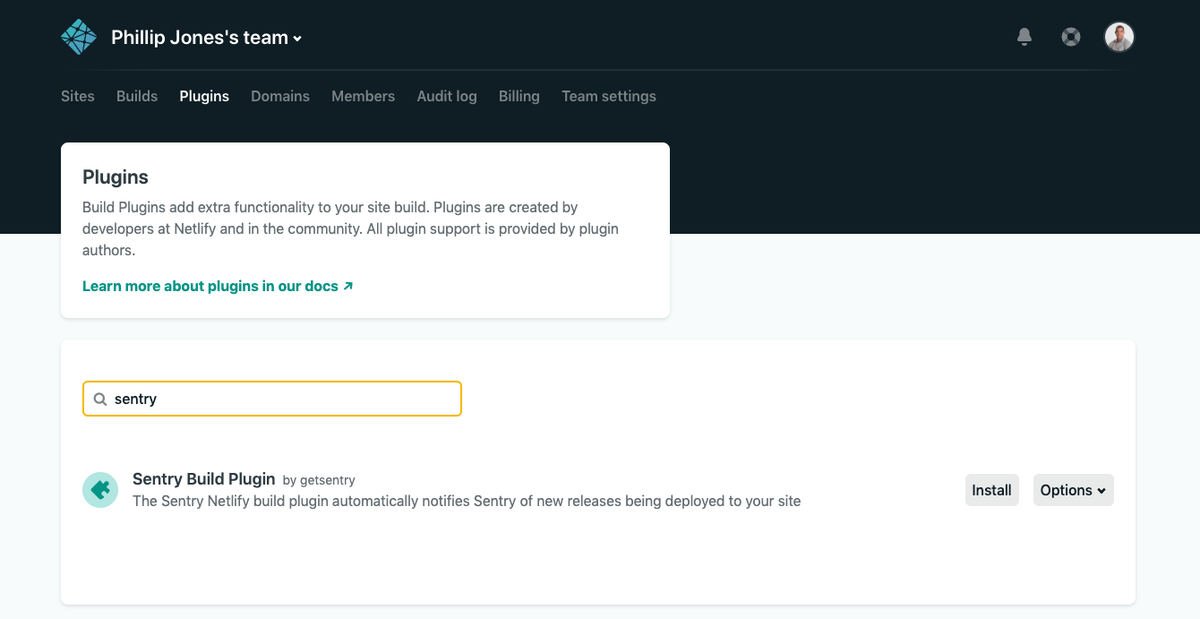Open the user avatar menu
Image resolution: width=1200 pixels, height=619 pixels.
tap(1119, 36)
